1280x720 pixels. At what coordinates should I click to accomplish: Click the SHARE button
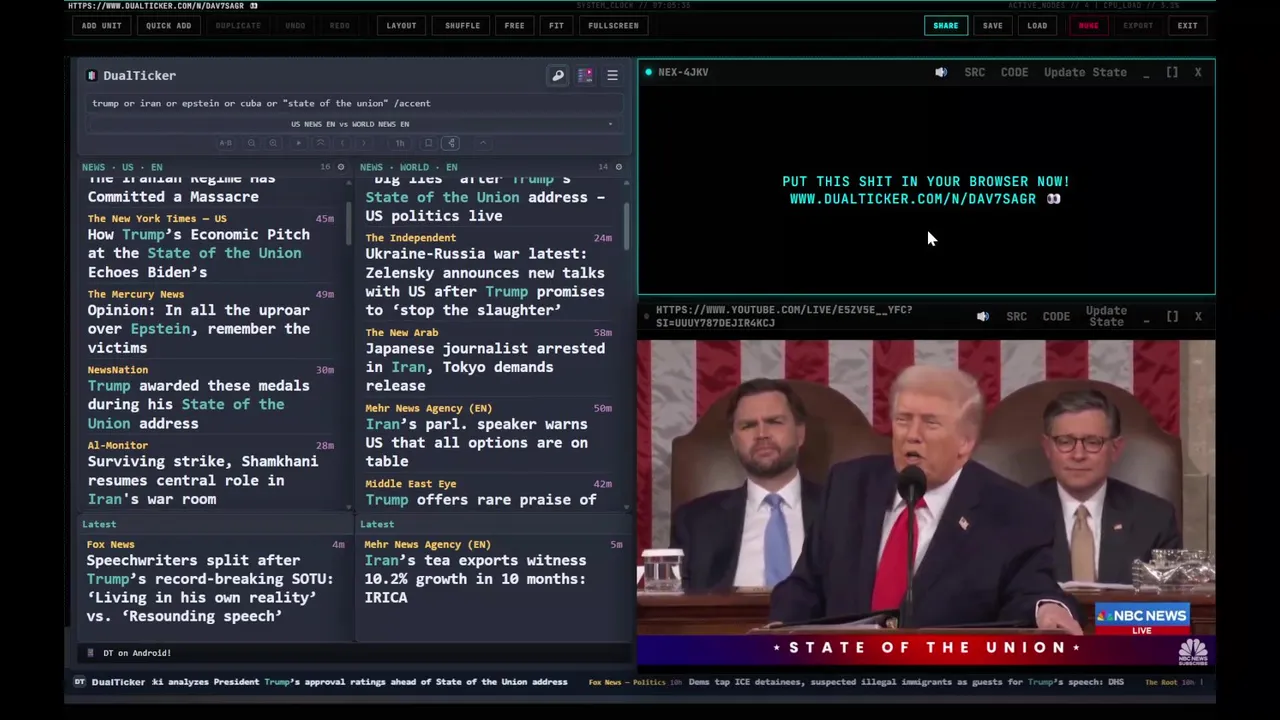pos(945,26)
